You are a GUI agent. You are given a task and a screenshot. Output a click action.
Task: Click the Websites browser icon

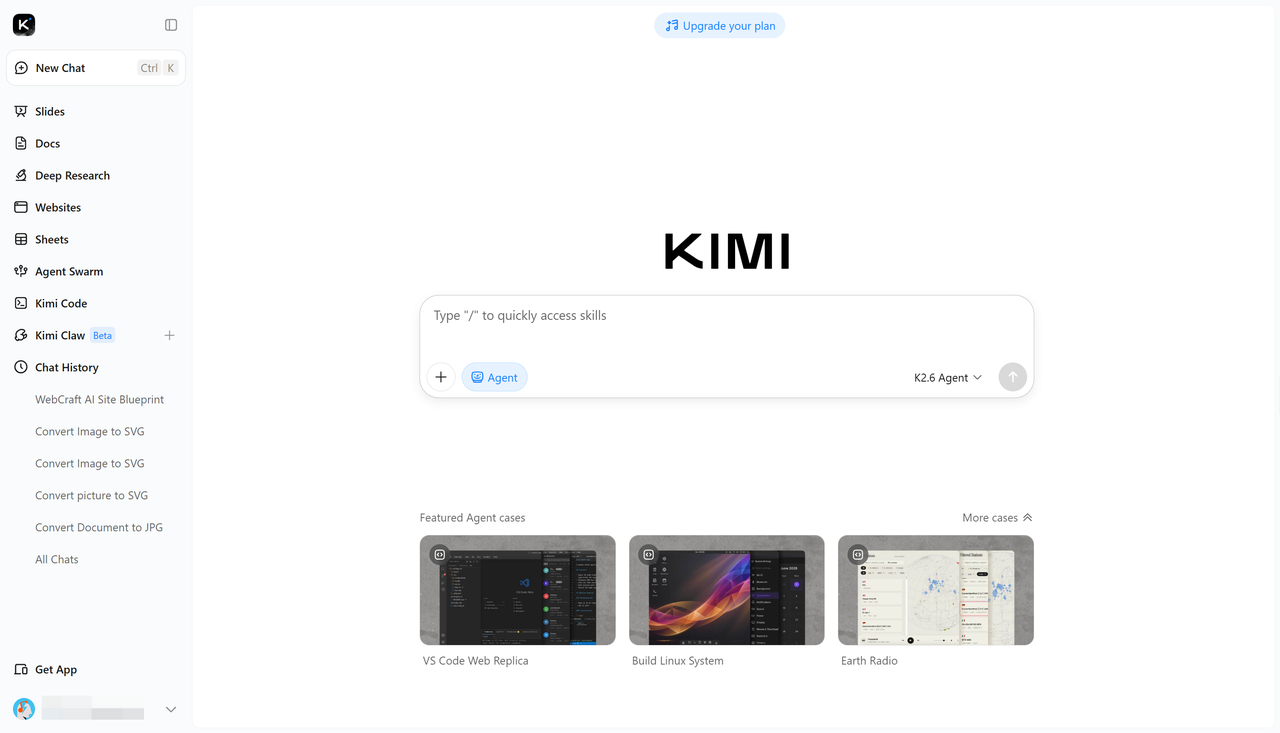pos(21,207)
